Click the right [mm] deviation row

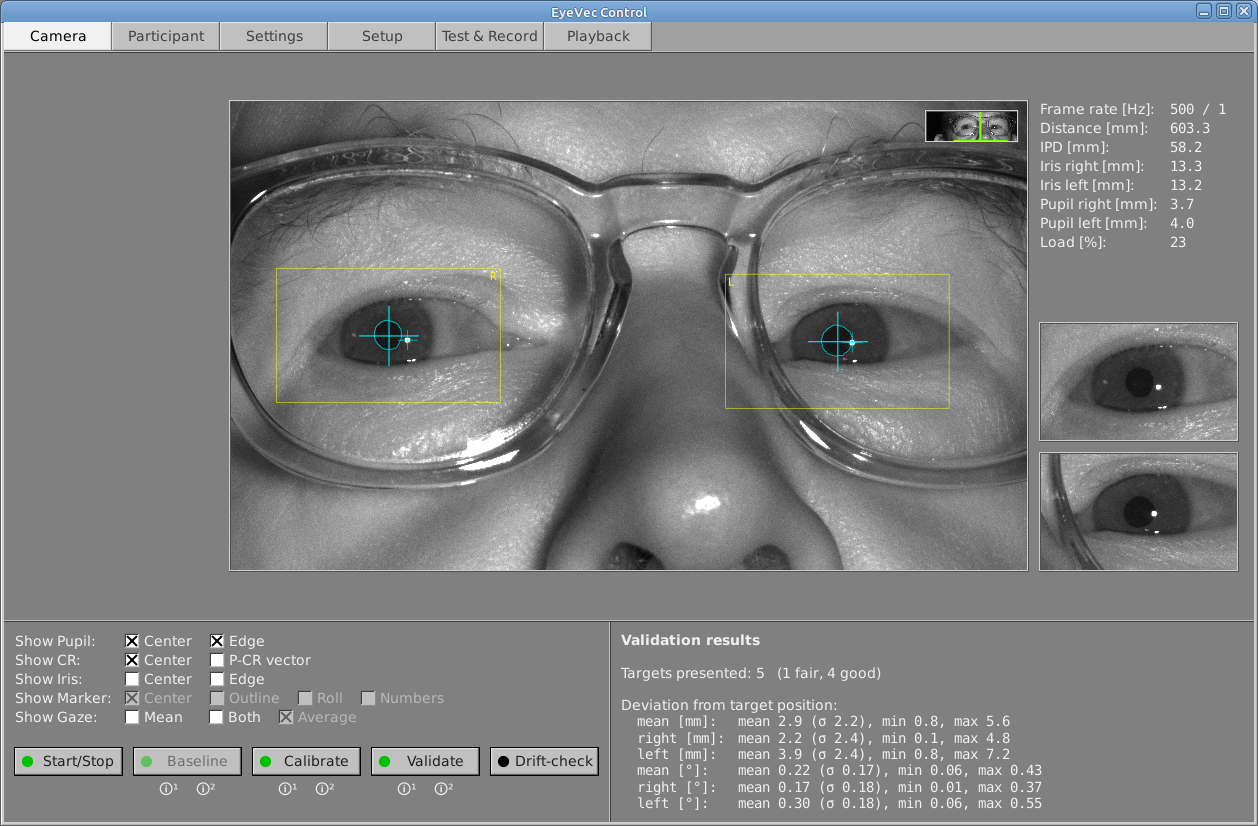(824, 738)
